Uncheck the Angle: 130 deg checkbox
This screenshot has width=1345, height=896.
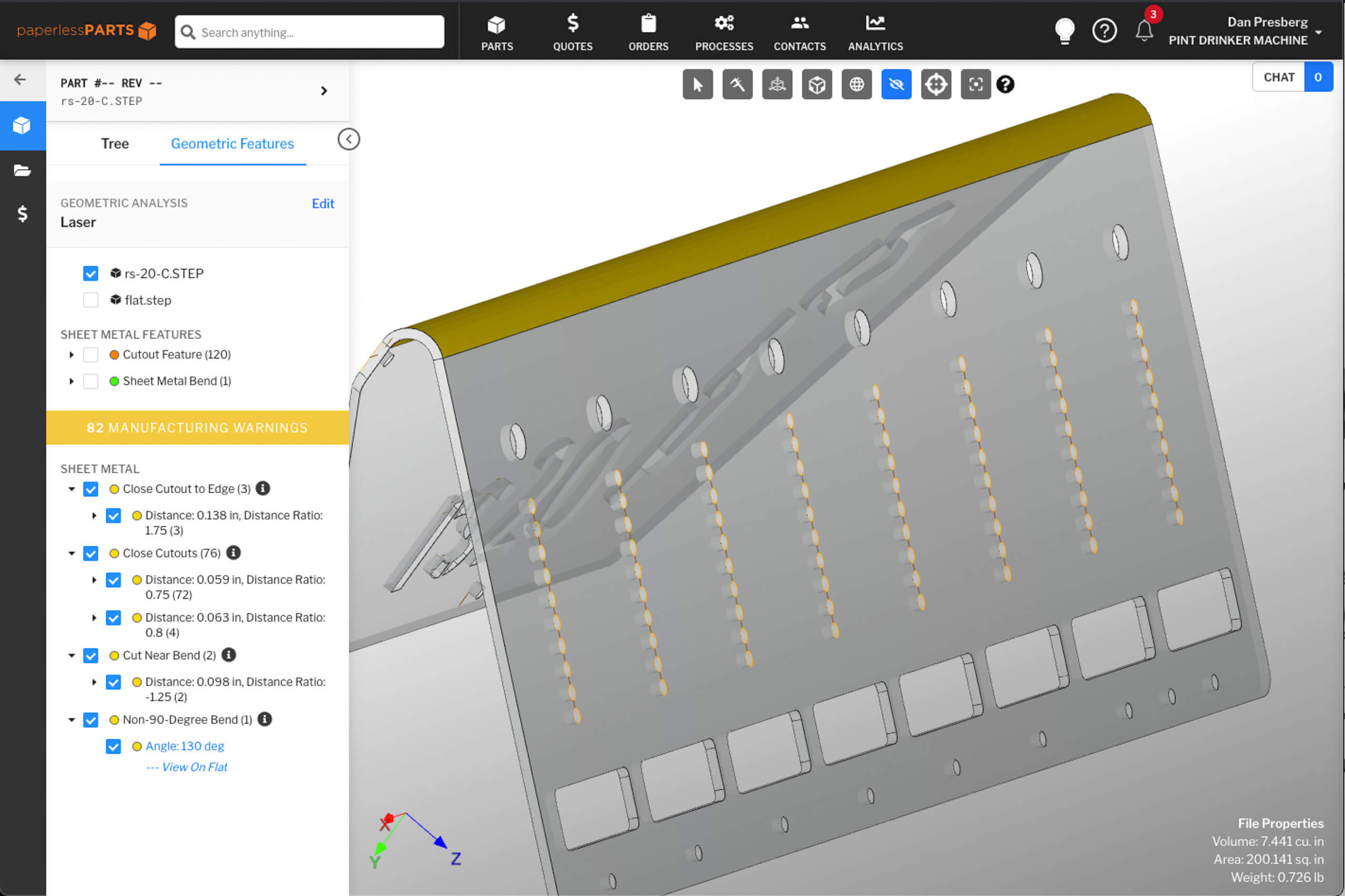113,746
